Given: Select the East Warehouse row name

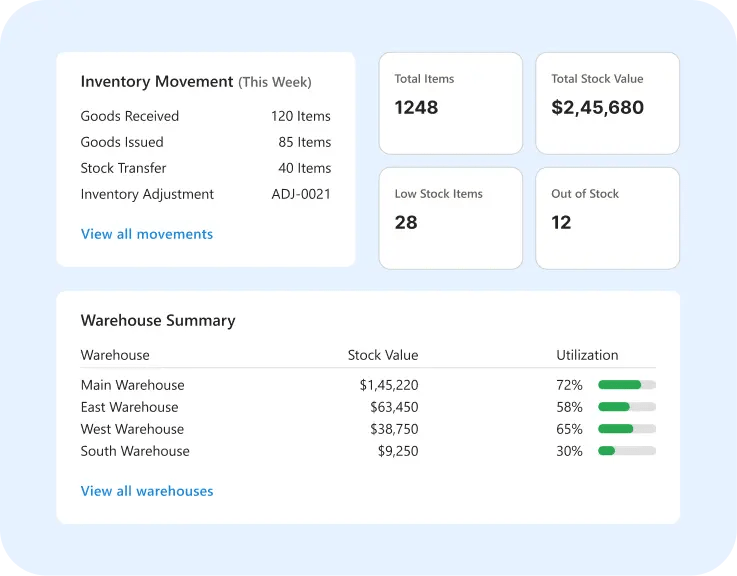Looking at the screenshot, I should tap(129, 407).
